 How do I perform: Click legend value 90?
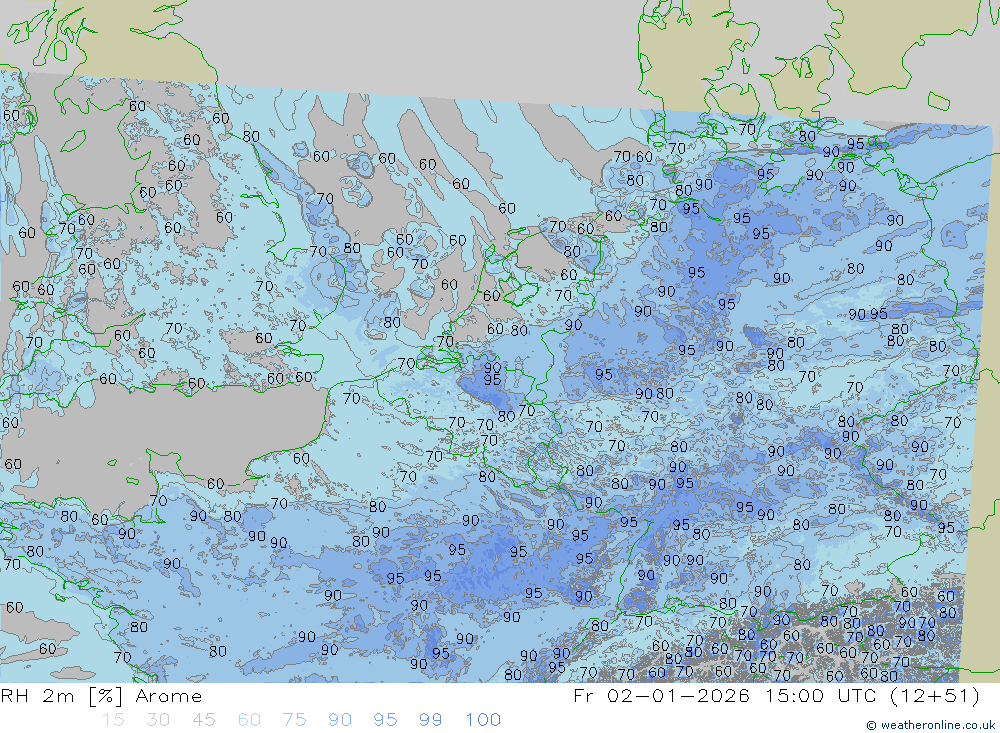pyautogui.click(x=340, y=720)
